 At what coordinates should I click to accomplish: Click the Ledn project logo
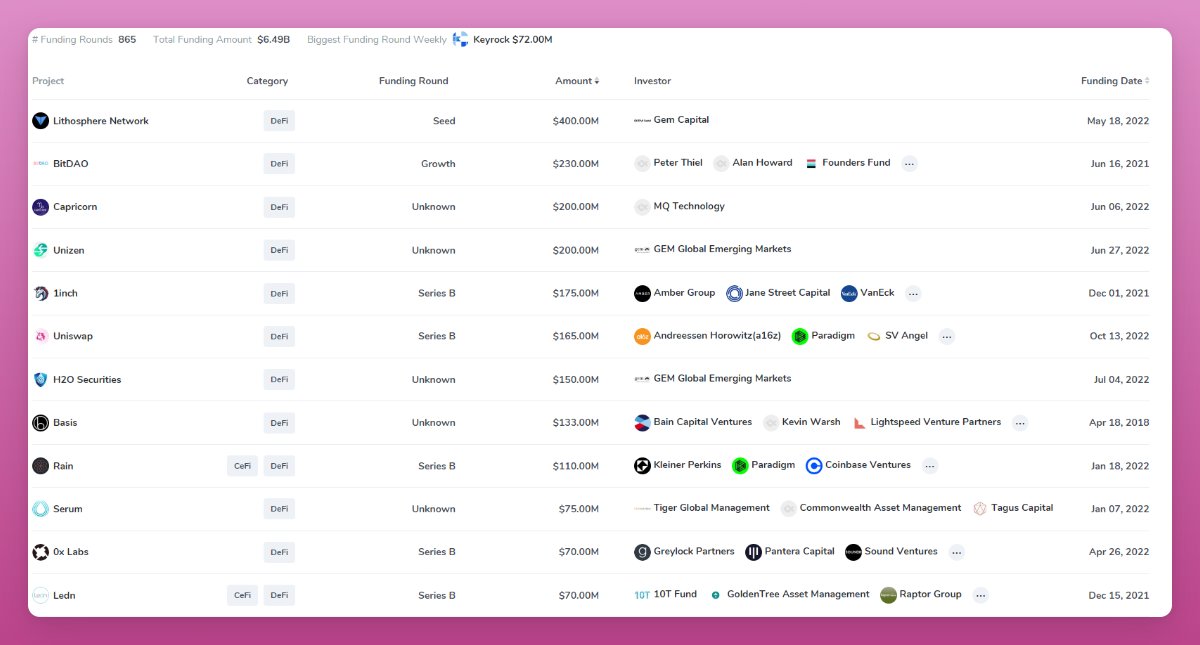[40, 595]
